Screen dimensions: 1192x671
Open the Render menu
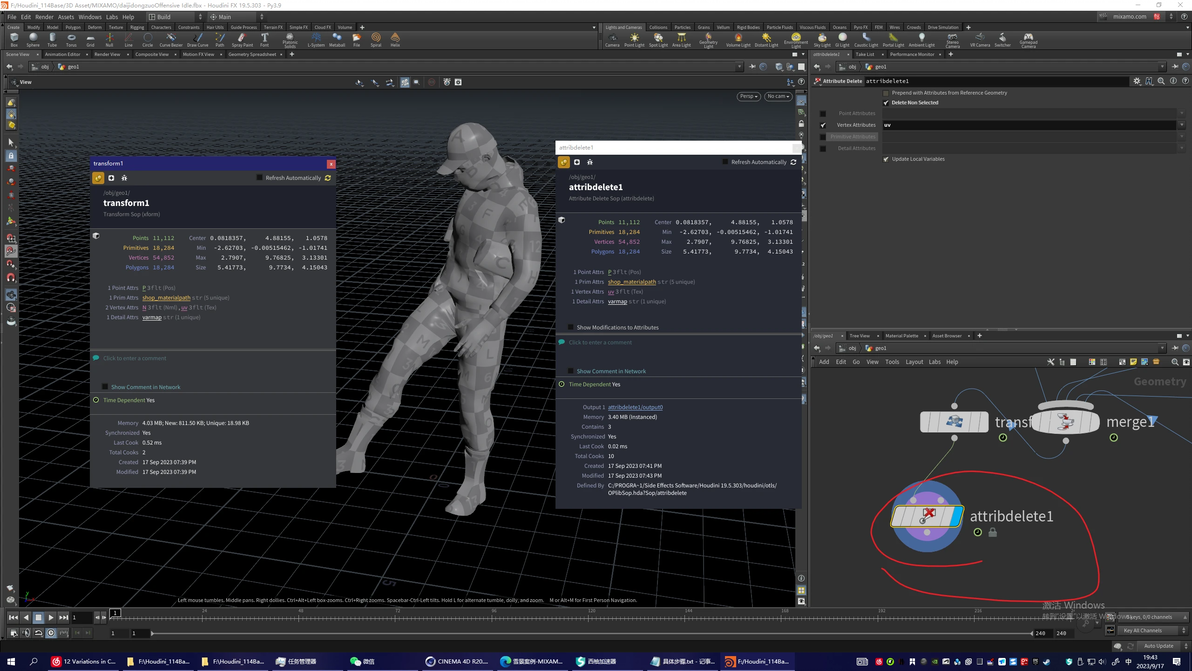pyautogui.click(x=44, y=17)
